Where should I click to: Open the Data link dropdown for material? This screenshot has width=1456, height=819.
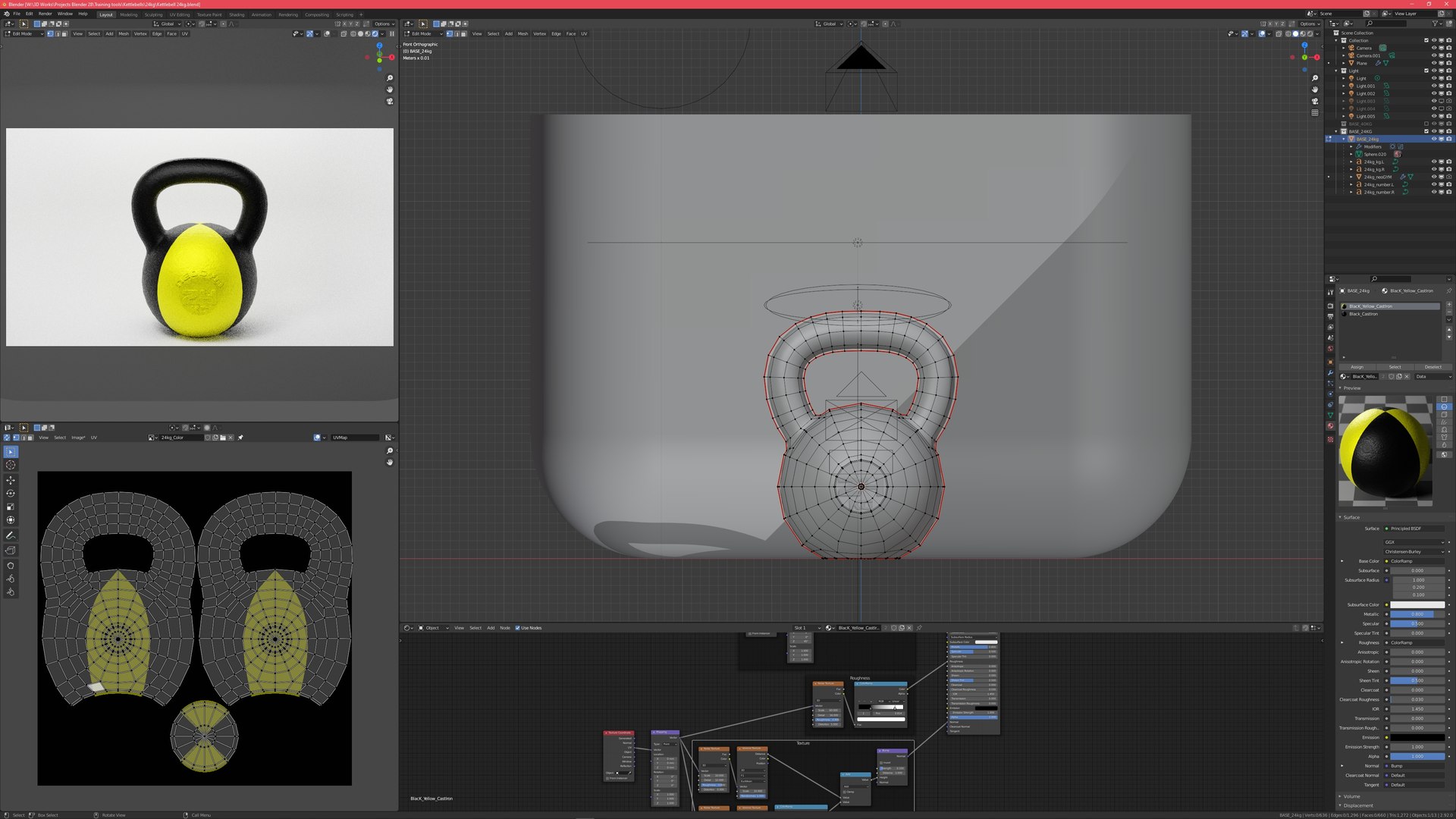pyautogui.click(x=1432, y=376)
